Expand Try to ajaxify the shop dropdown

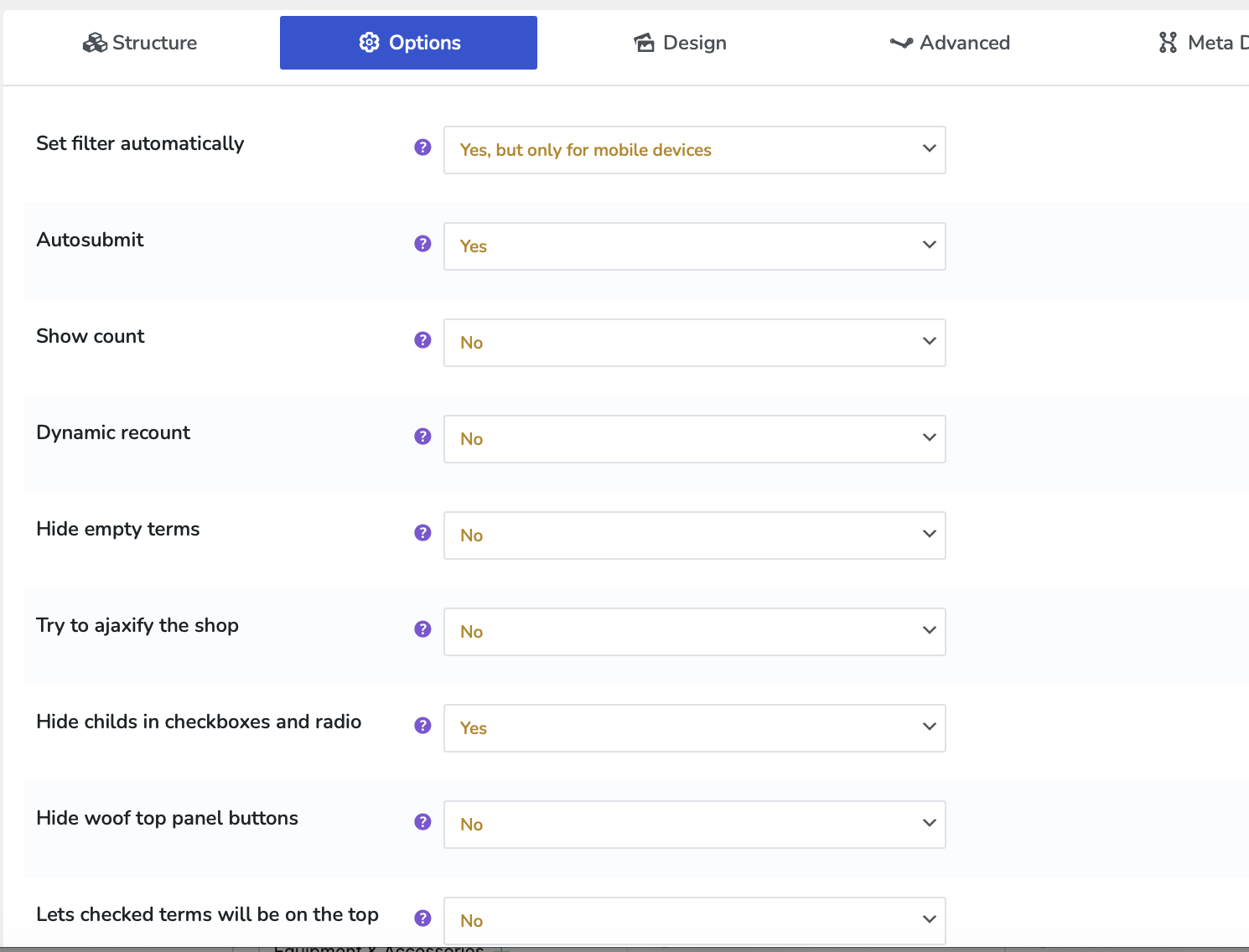(694, 632)
